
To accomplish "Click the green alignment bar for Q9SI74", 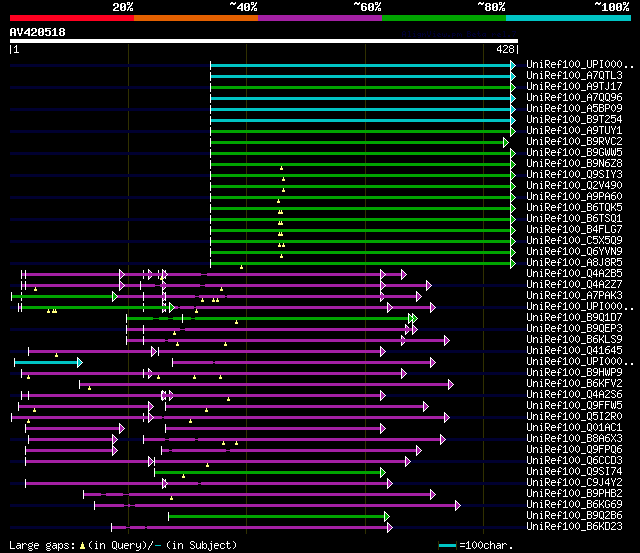I will pos(267,473).
